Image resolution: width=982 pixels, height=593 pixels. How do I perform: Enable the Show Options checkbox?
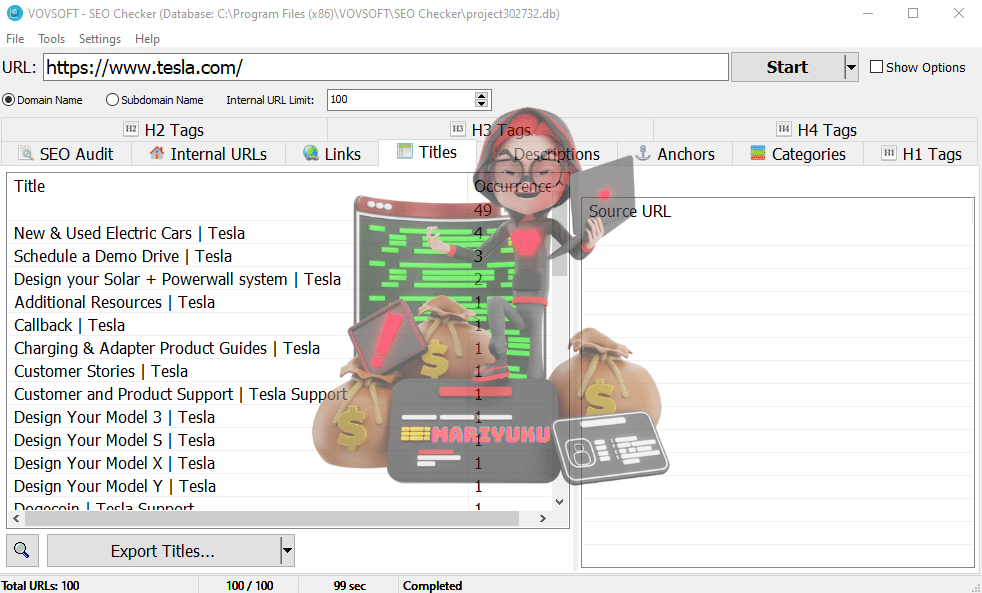[x=877, y=67]
